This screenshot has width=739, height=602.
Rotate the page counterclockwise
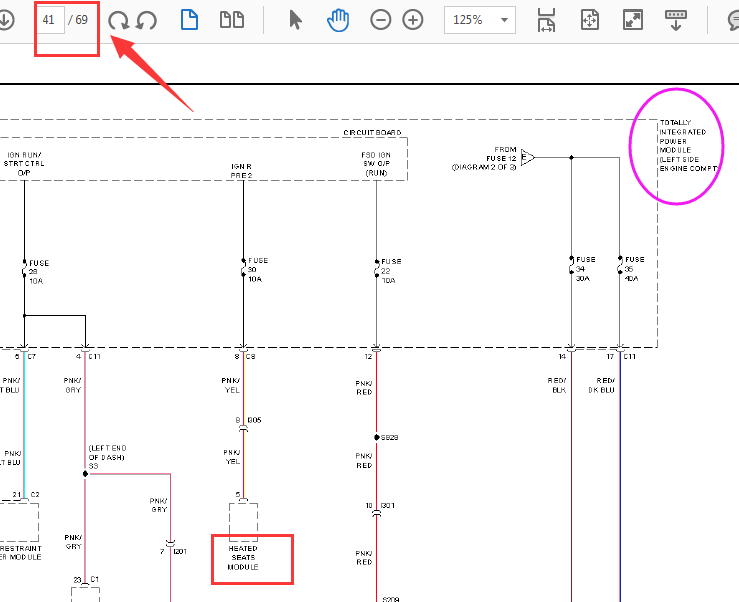point(146,20)
